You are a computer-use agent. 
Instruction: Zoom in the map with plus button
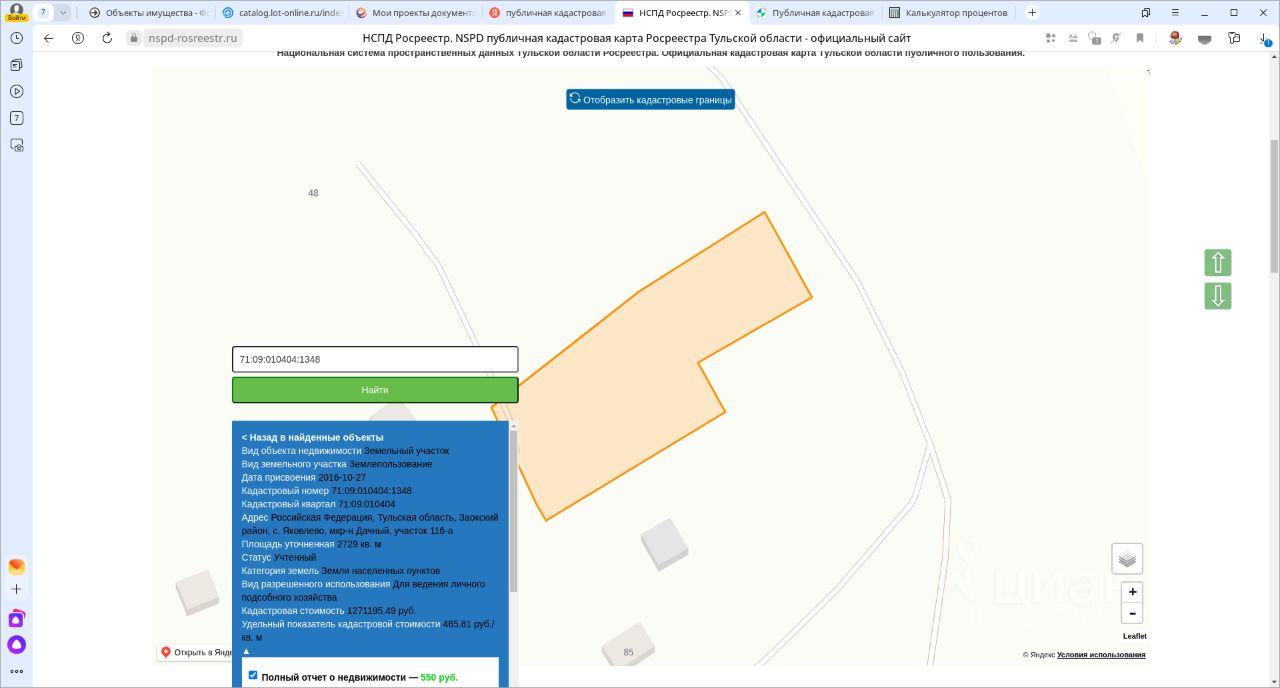pyautogui.click(x=1132, y=592)
